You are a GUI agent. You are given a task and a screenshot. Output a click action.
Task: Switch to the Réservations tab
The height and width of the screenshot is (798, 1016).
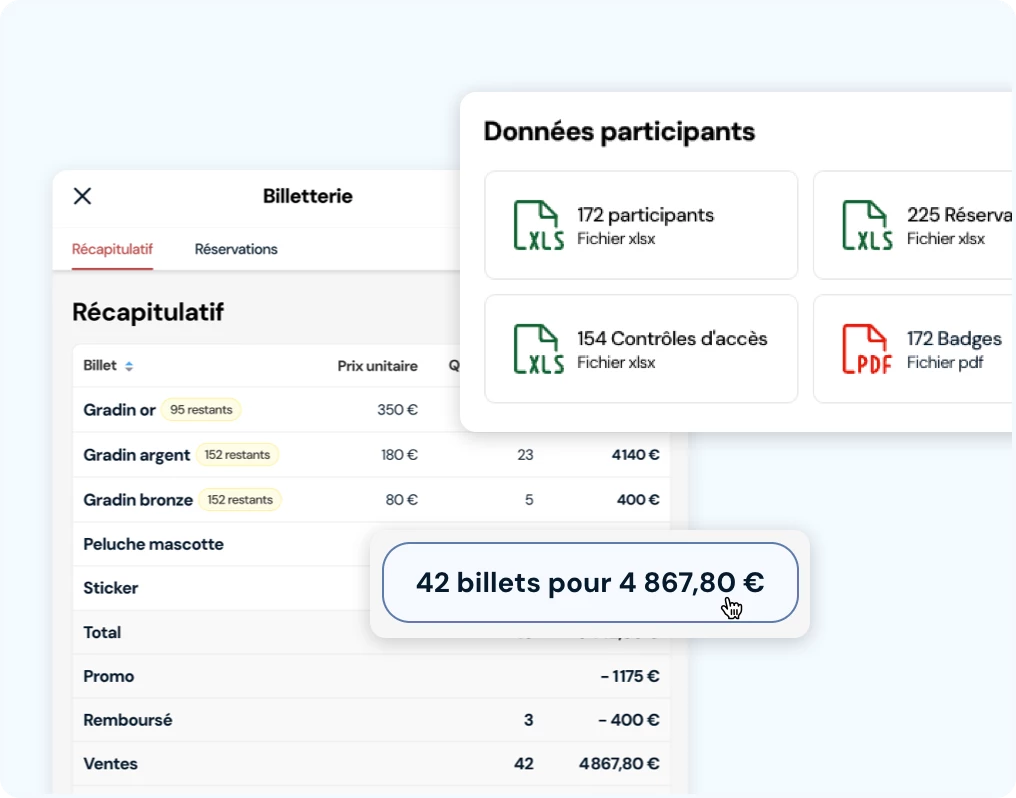click(x=236, y=249)
